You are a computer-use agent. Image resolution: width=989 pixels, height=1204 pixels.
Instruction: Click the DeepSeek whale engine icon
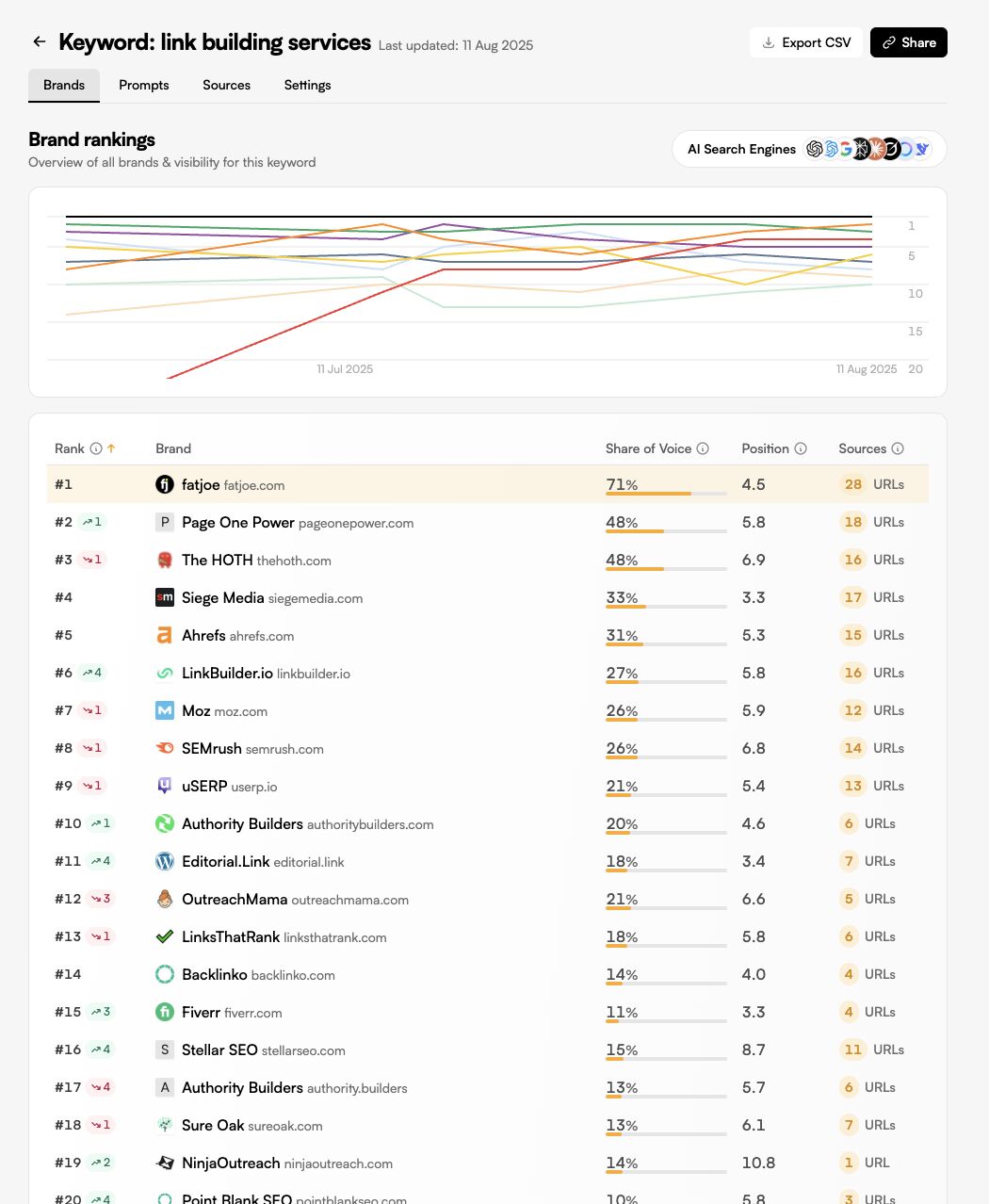[x=920, y=149]
